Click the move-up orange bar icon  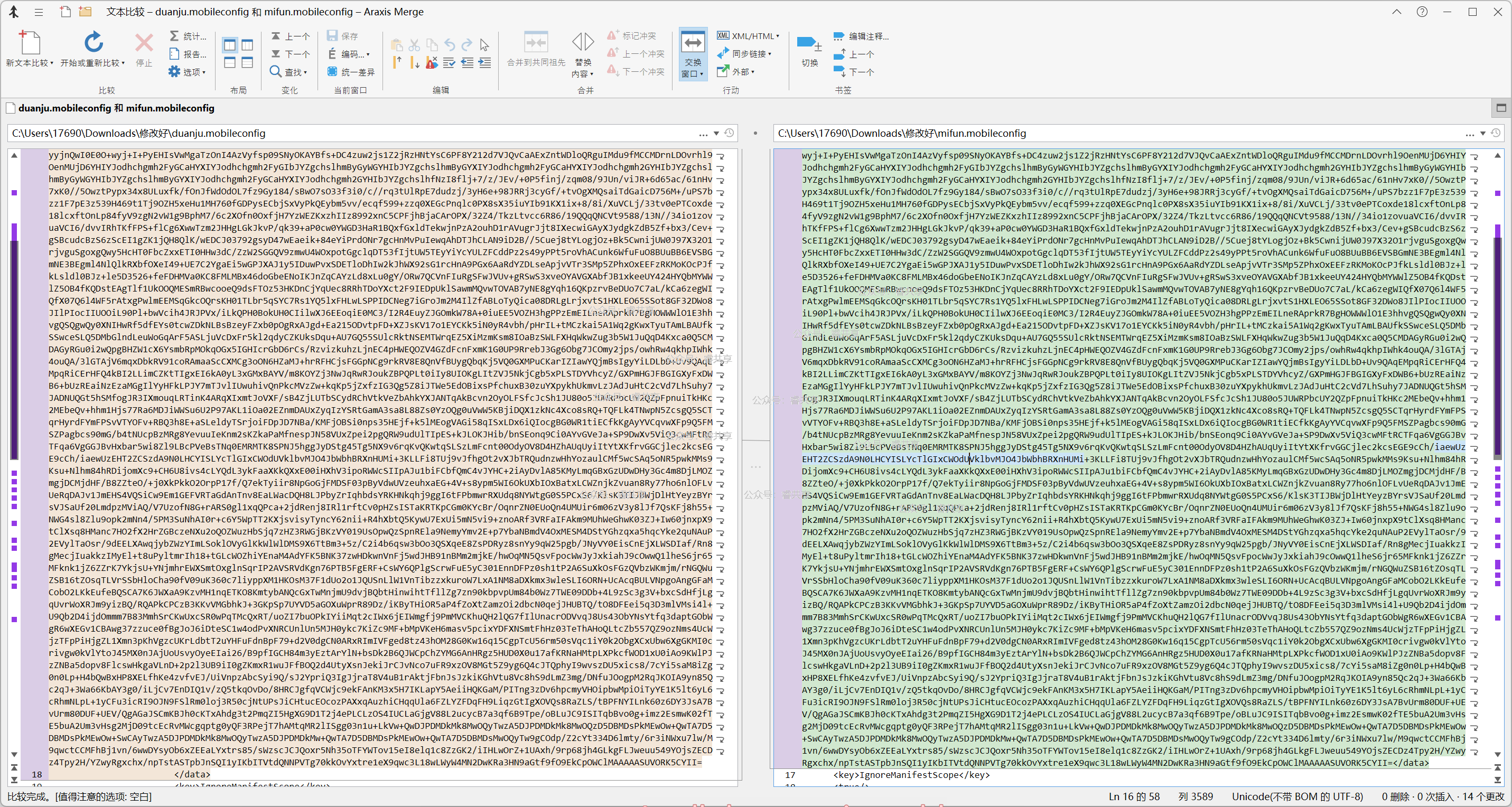coord(397,62)
